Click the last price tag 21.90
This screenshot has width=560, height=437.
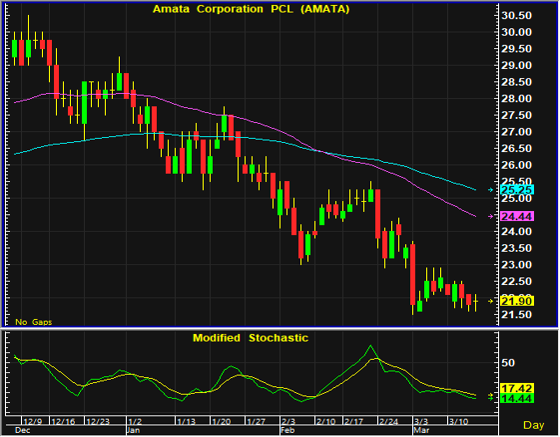[517, 301]
